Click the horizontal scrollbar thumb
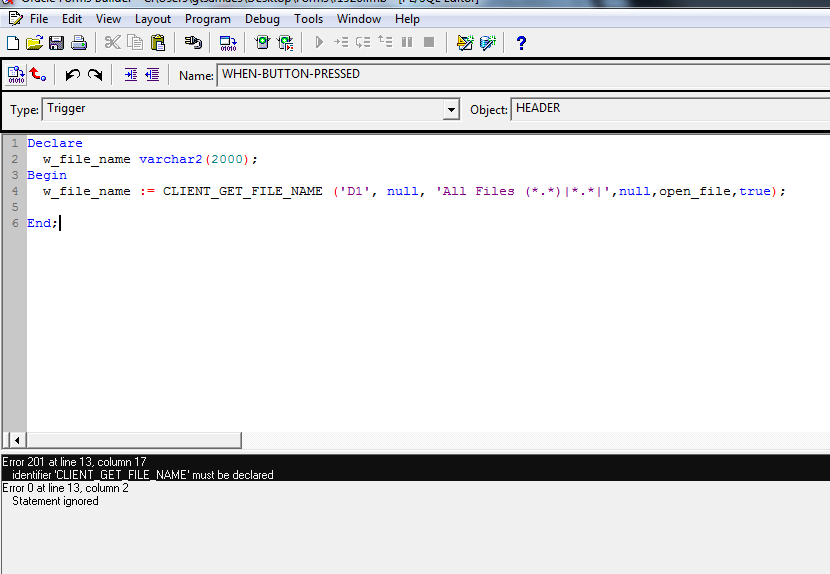The width and height of the screenshot is (830, 574). (x=134, y=440)
